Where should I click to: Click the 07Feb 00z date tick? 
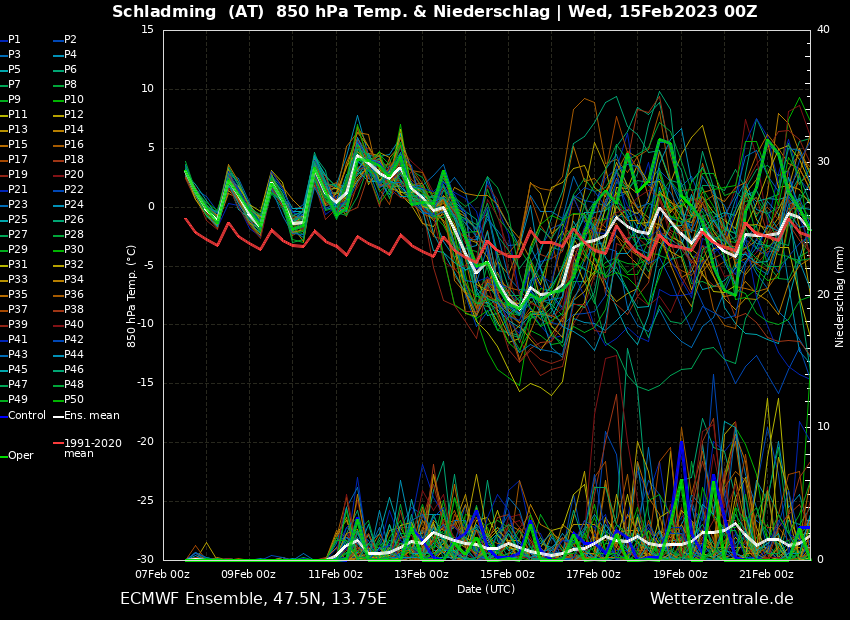[x=162, y=574]
